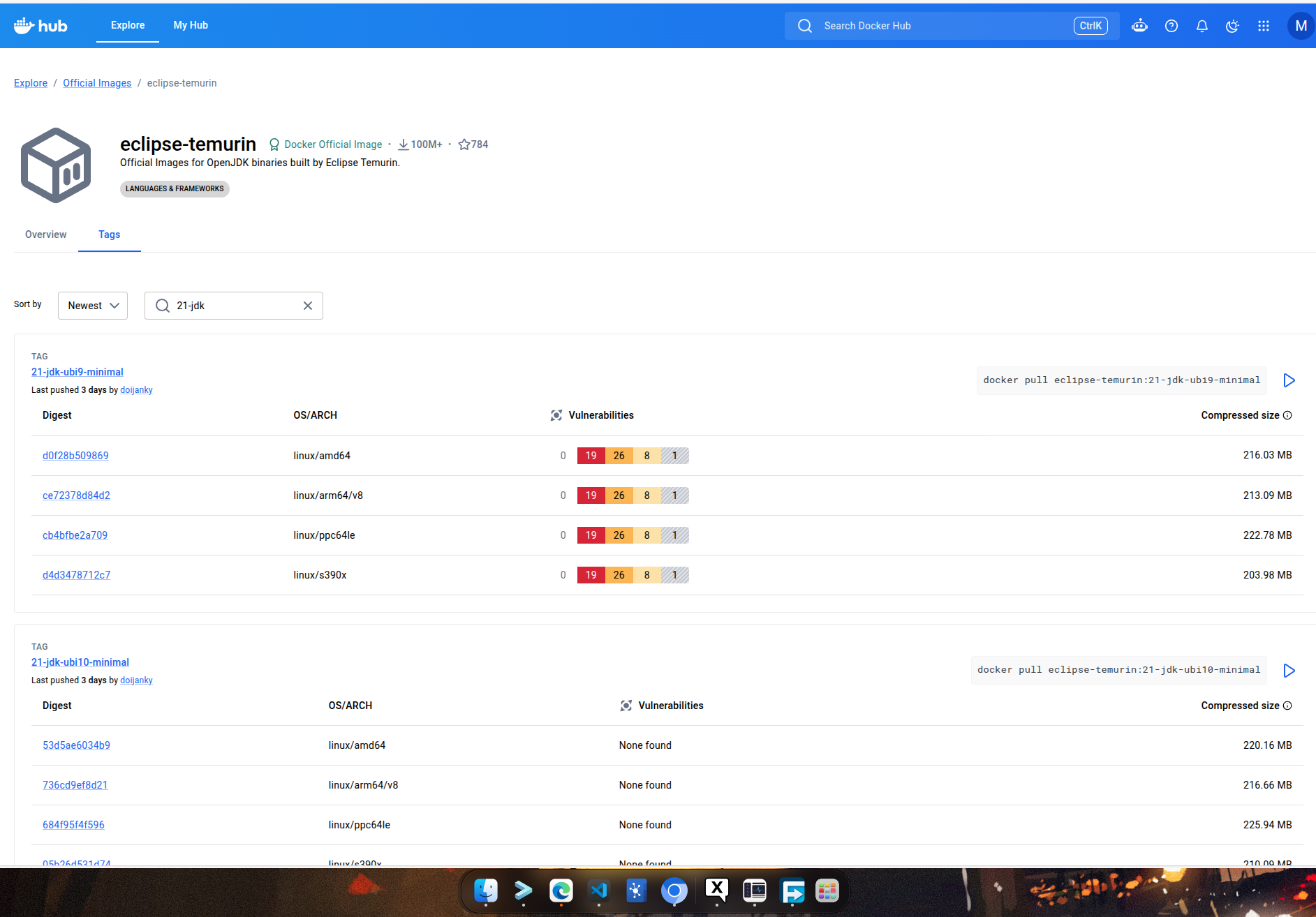
Task: Click the search icon in the tag filter box
Action: point(163,306)
